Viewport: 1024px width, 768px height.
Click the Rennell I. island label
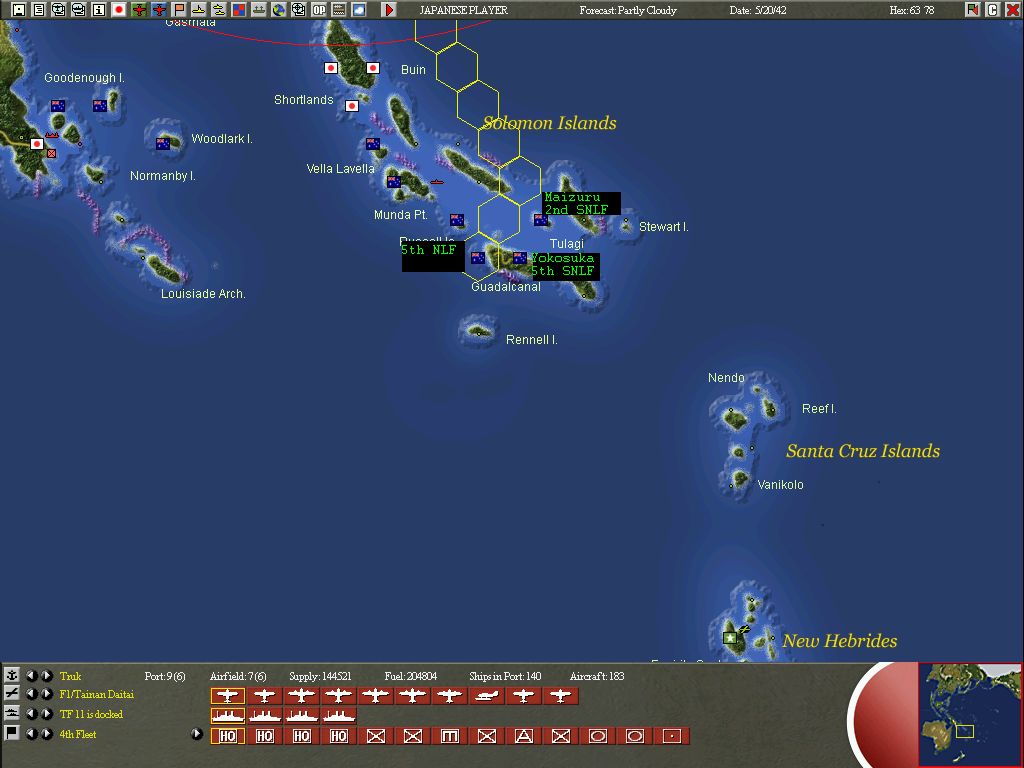point(532,340)
